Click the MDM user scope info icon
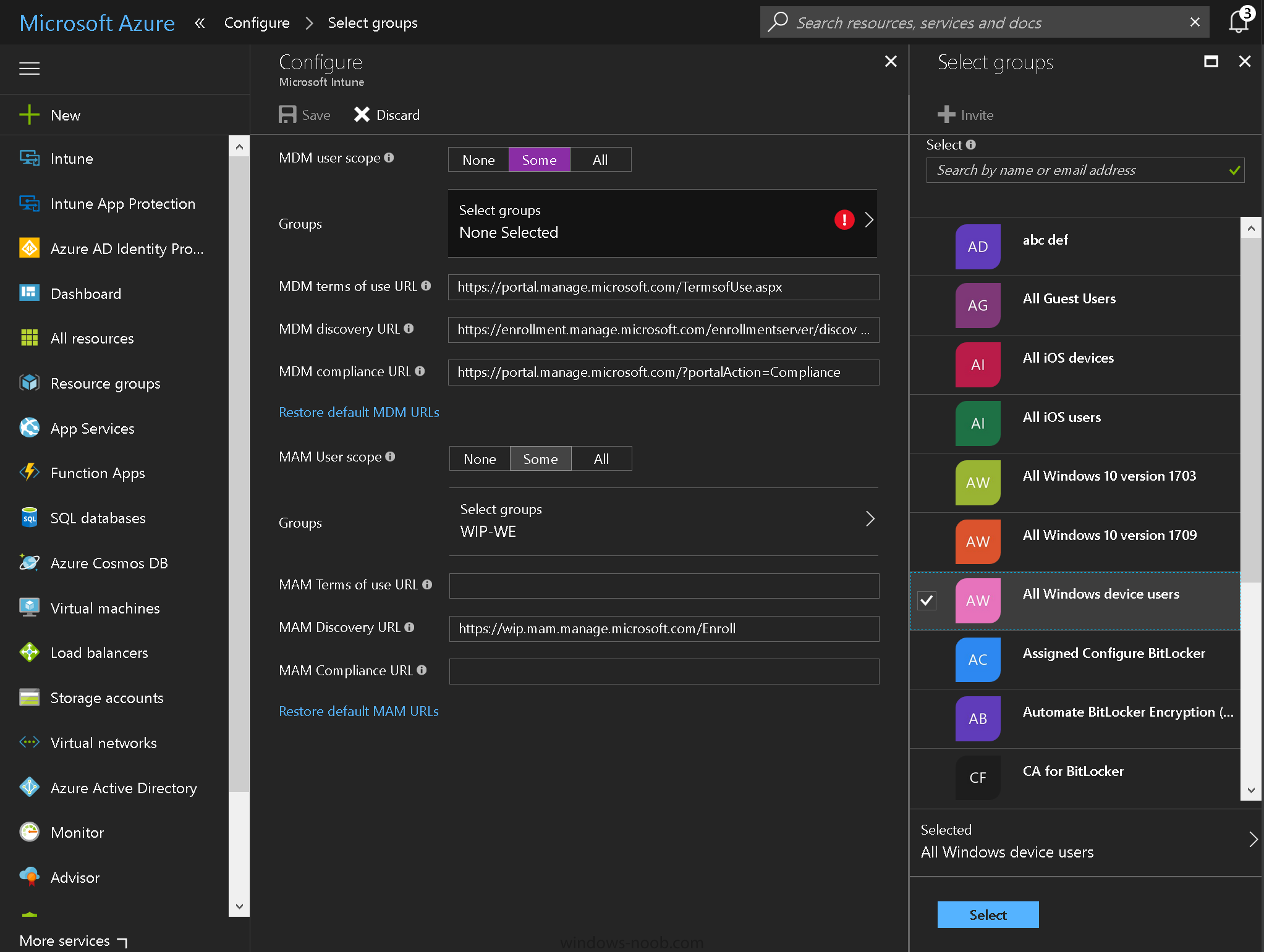The width and height of the screenshot is (1264, 952). 389,158
